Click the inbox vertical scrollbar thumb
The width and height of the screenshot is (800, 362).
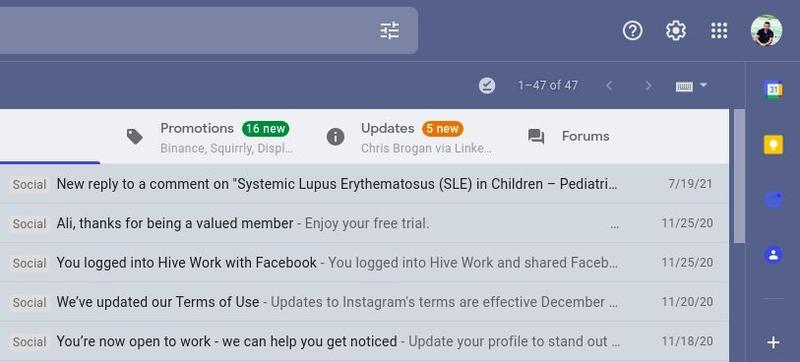pyautogui.click(x=739, y=176)
